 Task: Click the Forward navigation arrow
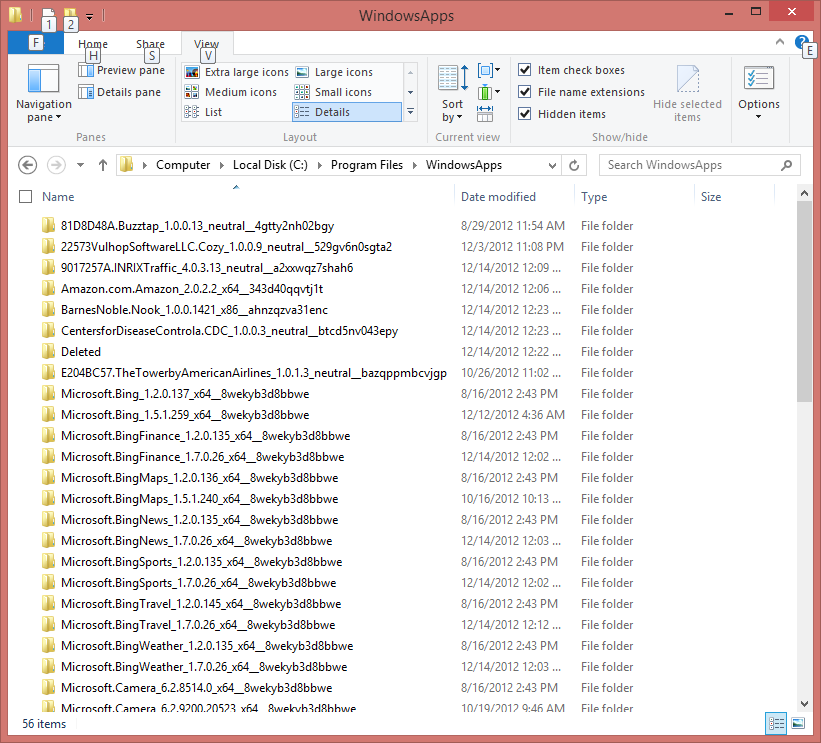pyautogui.click(x=56, y=165)
